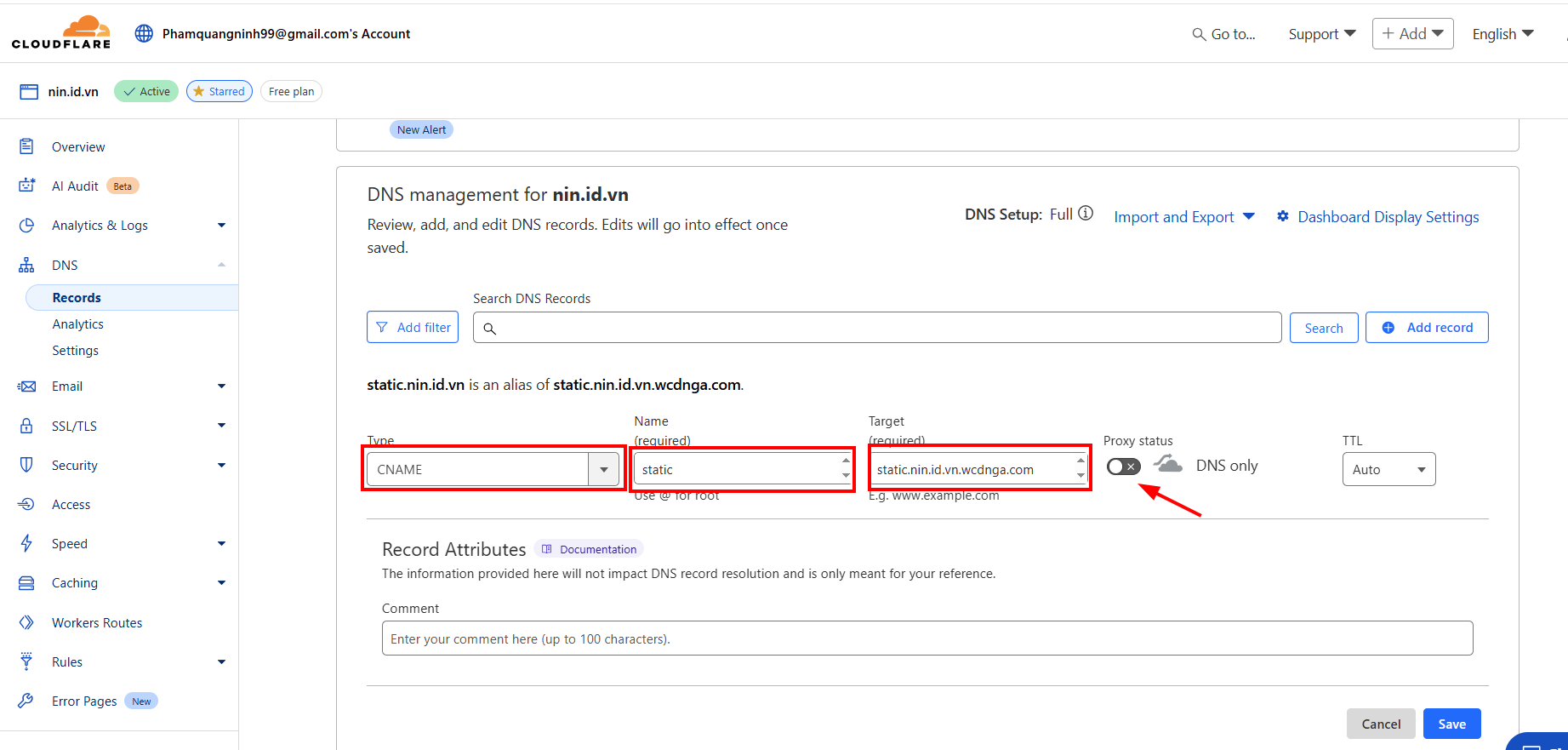The height and width of the screenshot is (750, 1568).
Task: Click the Add filter button label
Action: [x=424, y=327]
